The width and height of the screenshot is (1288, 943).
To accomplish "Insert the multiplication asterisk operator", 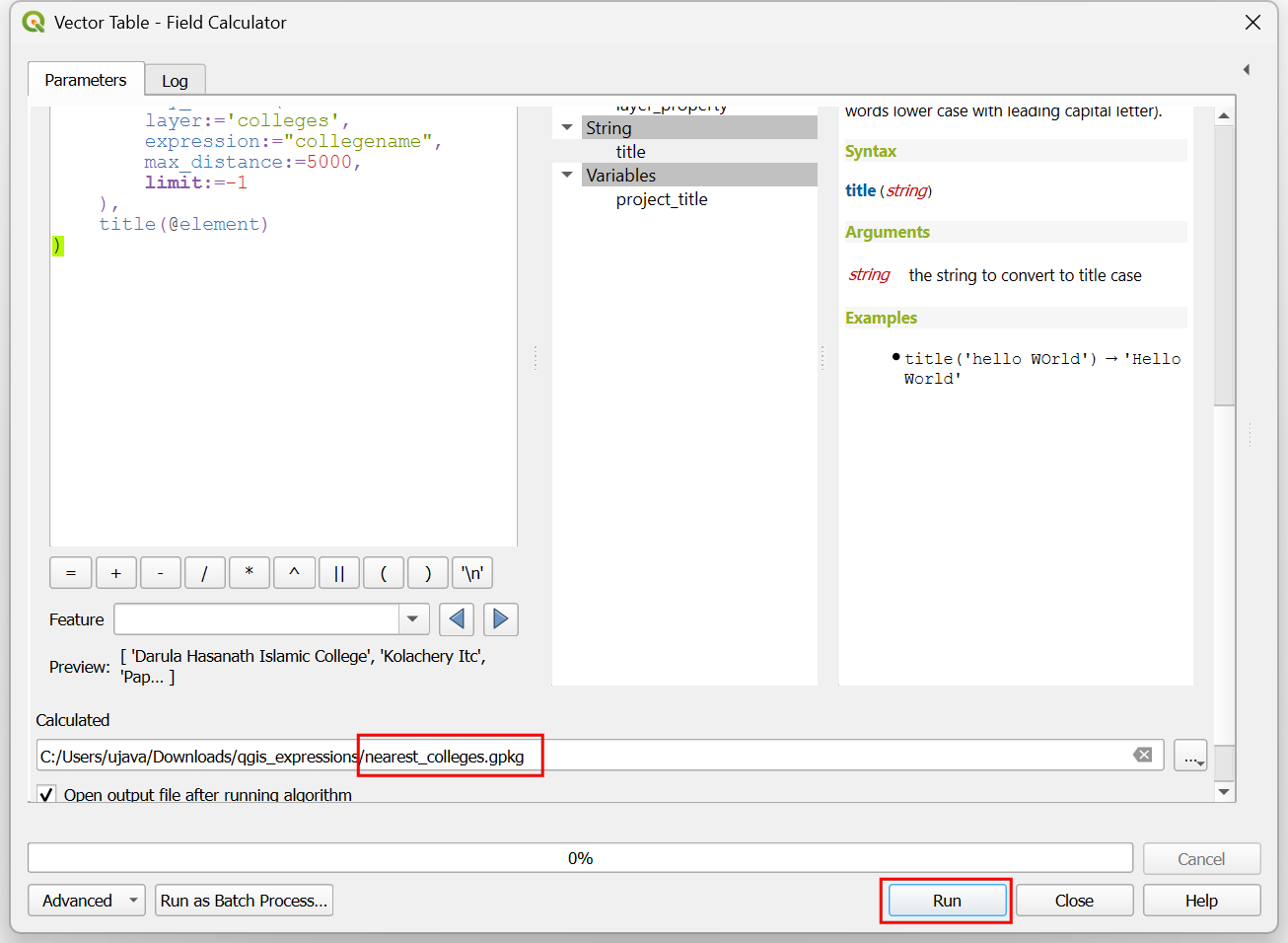I will point(250,573).
